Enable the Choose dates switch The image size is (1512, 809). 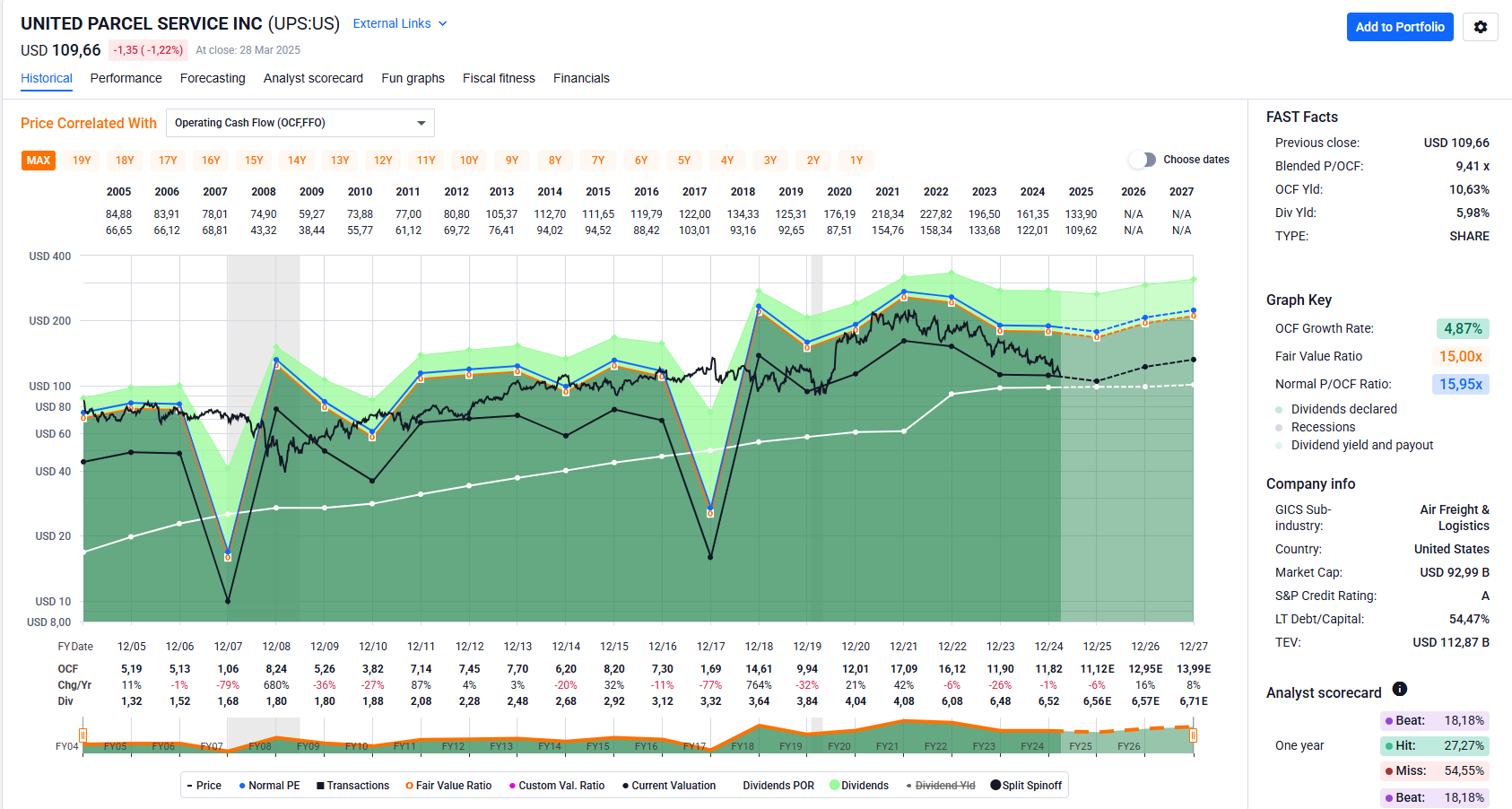(1143, 160)
